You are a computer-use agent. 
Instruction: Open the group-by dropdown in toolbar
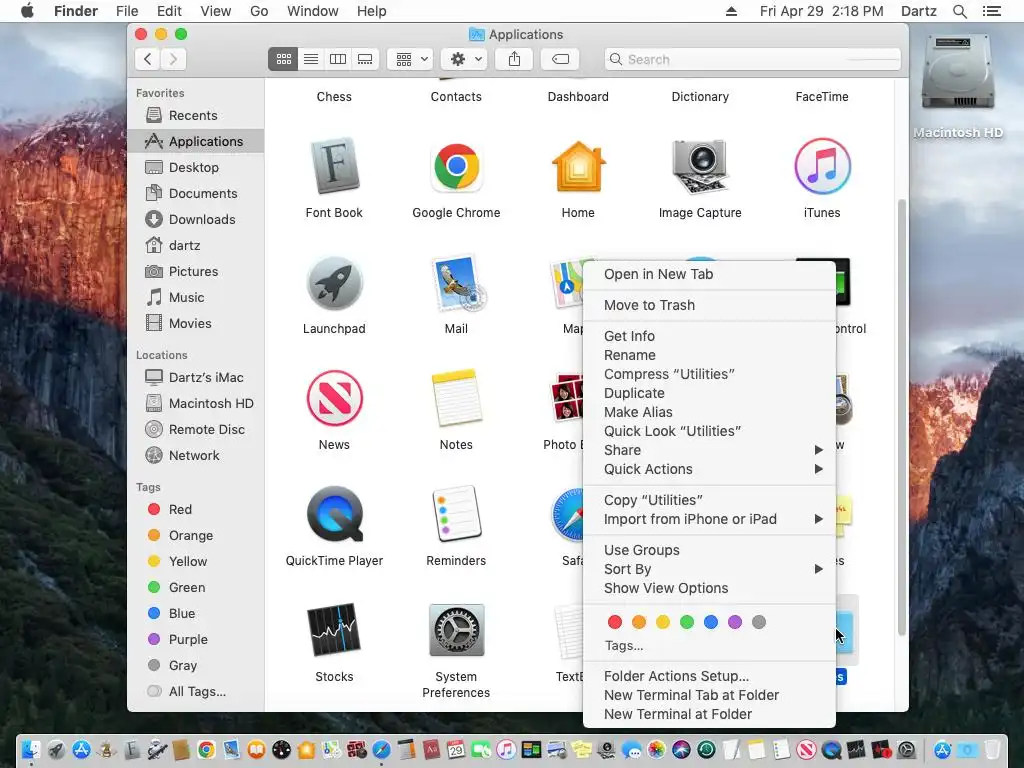[411, 59]
